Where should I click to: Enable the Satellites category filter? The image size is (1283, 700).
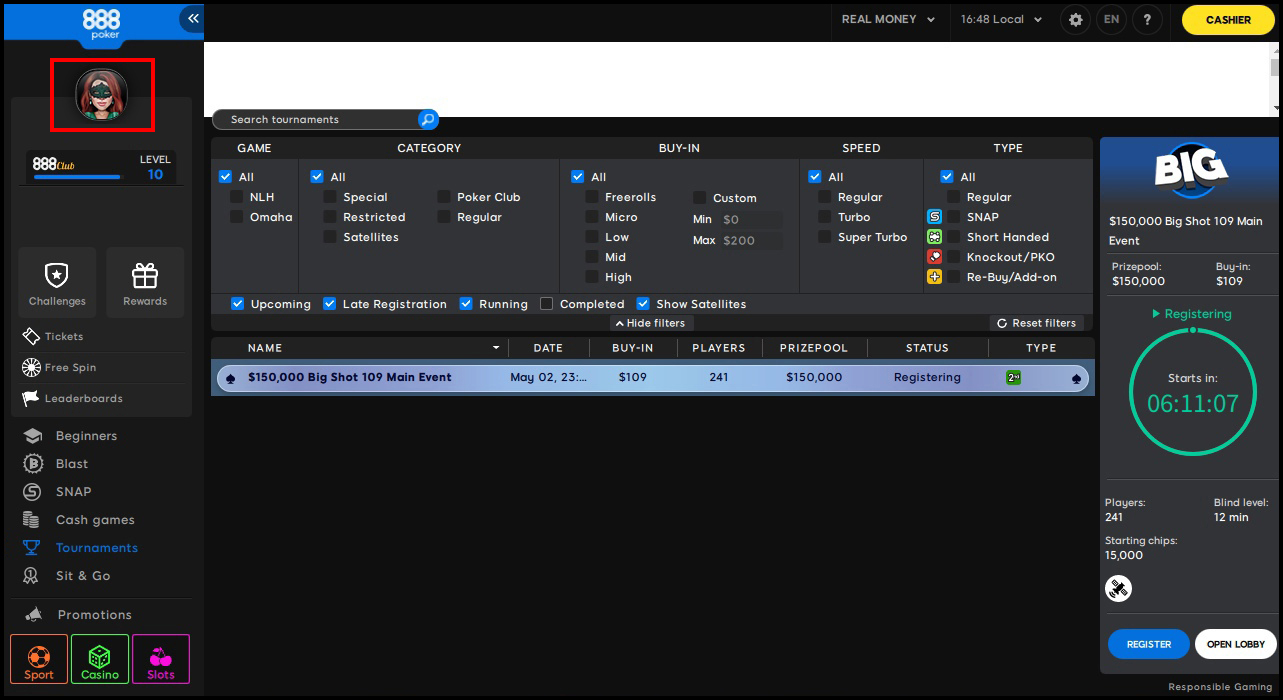[x=330, y=237]
